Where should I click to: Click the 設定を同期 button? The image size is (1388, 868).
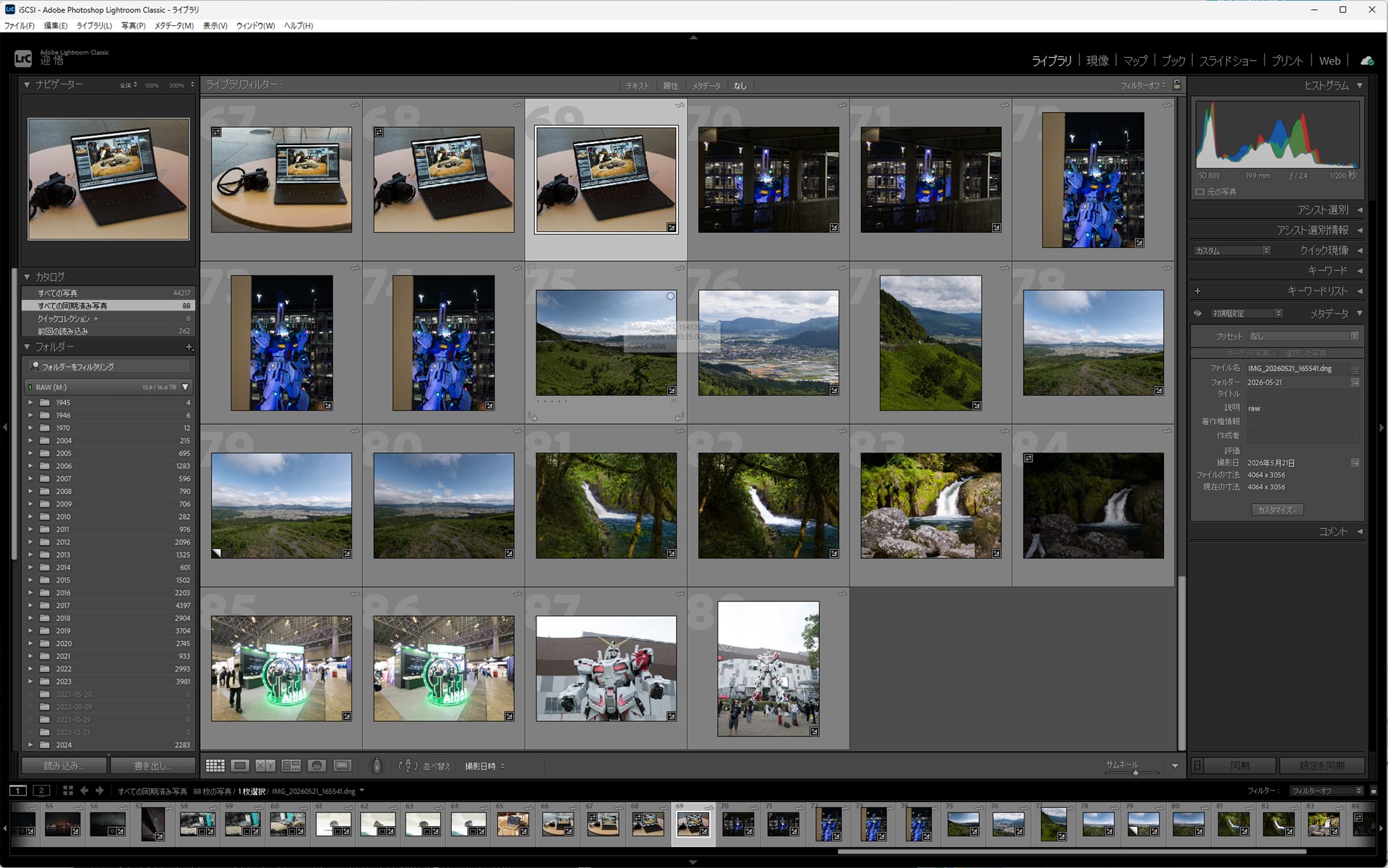coord(1321,765)
